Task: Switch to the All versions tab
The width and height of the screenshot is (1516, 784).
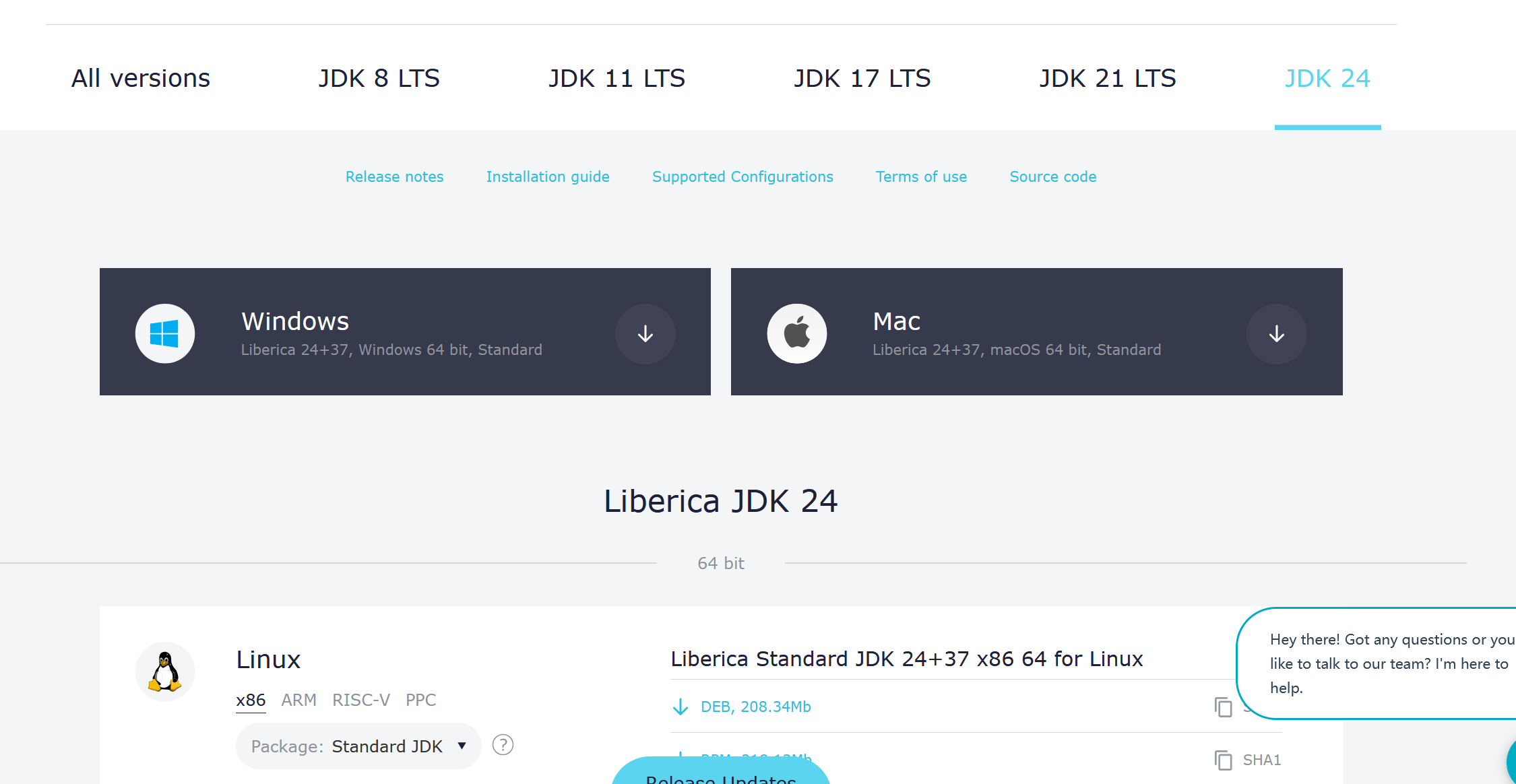Action: tap(141, 78)
